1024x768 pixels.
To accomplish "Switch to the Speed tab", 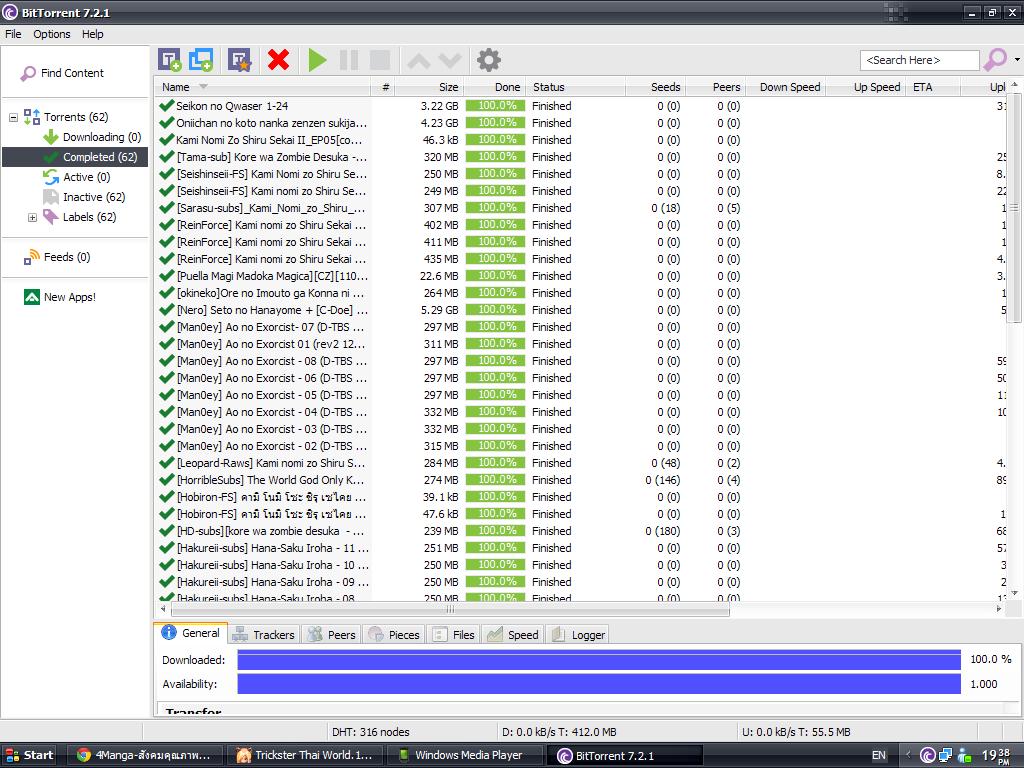I will (x=513, y=635).
